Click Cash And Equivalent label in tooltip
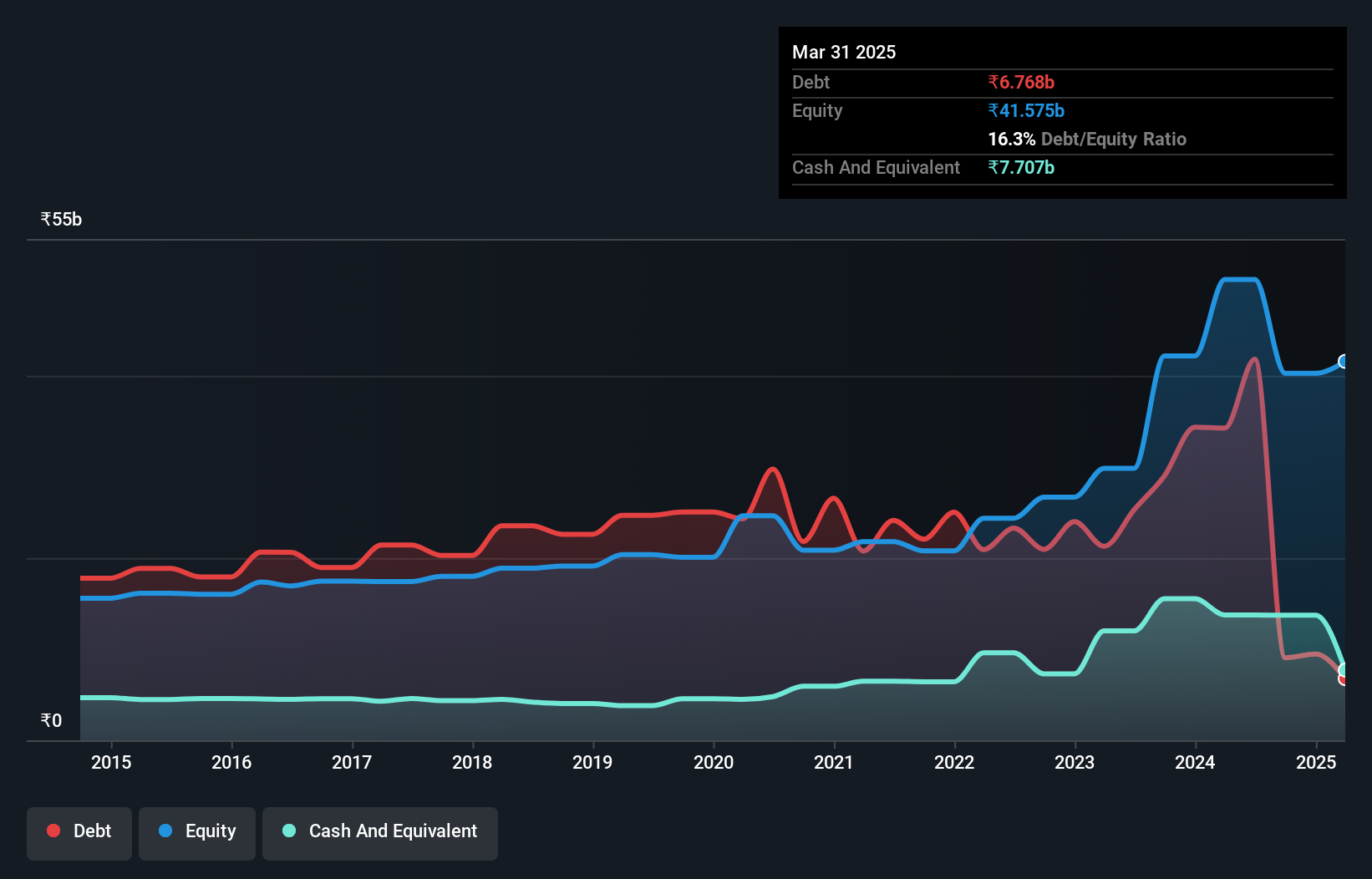The height and width of the screenshot is (879, 1372). point(876,167)
